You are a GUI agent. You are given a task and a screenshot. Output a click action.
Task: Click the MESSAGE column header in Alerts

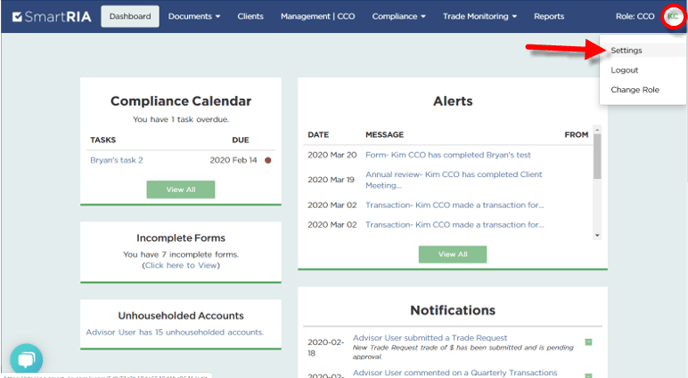(x=384, y=135)
